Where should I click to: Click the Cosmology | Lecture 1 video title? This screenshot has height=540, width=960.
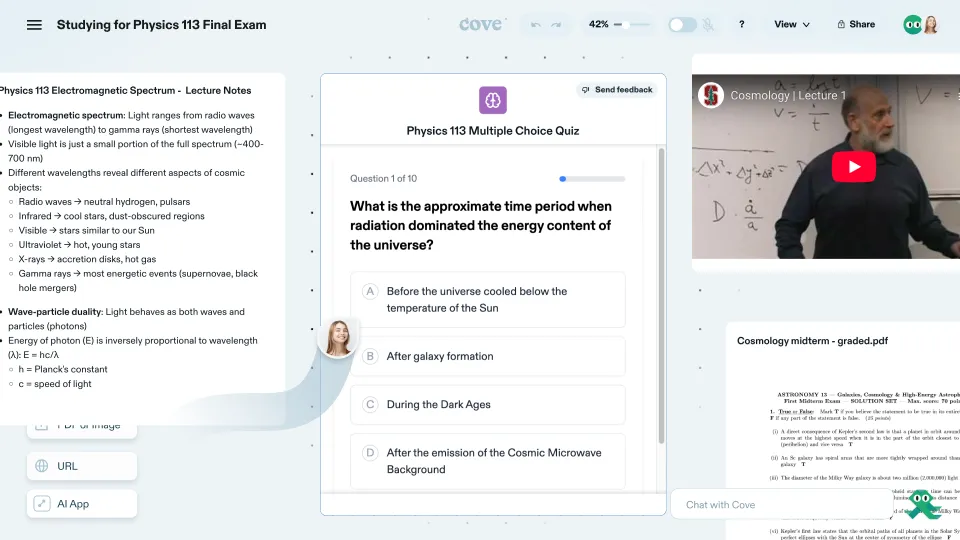(788, 96)
